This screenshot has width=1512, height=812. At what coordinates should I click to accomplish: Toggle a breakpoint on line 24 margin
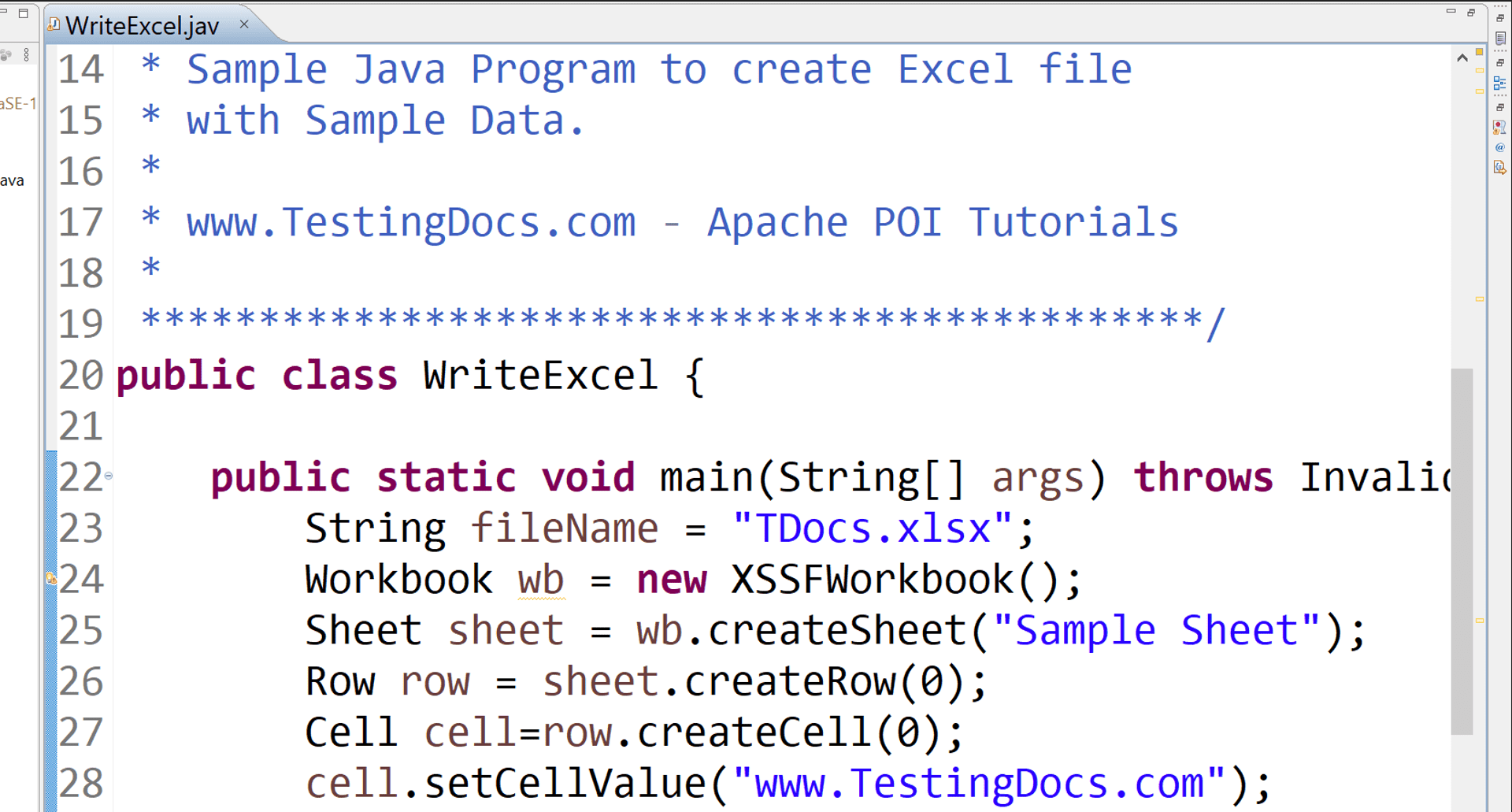[x=52, y=579]
